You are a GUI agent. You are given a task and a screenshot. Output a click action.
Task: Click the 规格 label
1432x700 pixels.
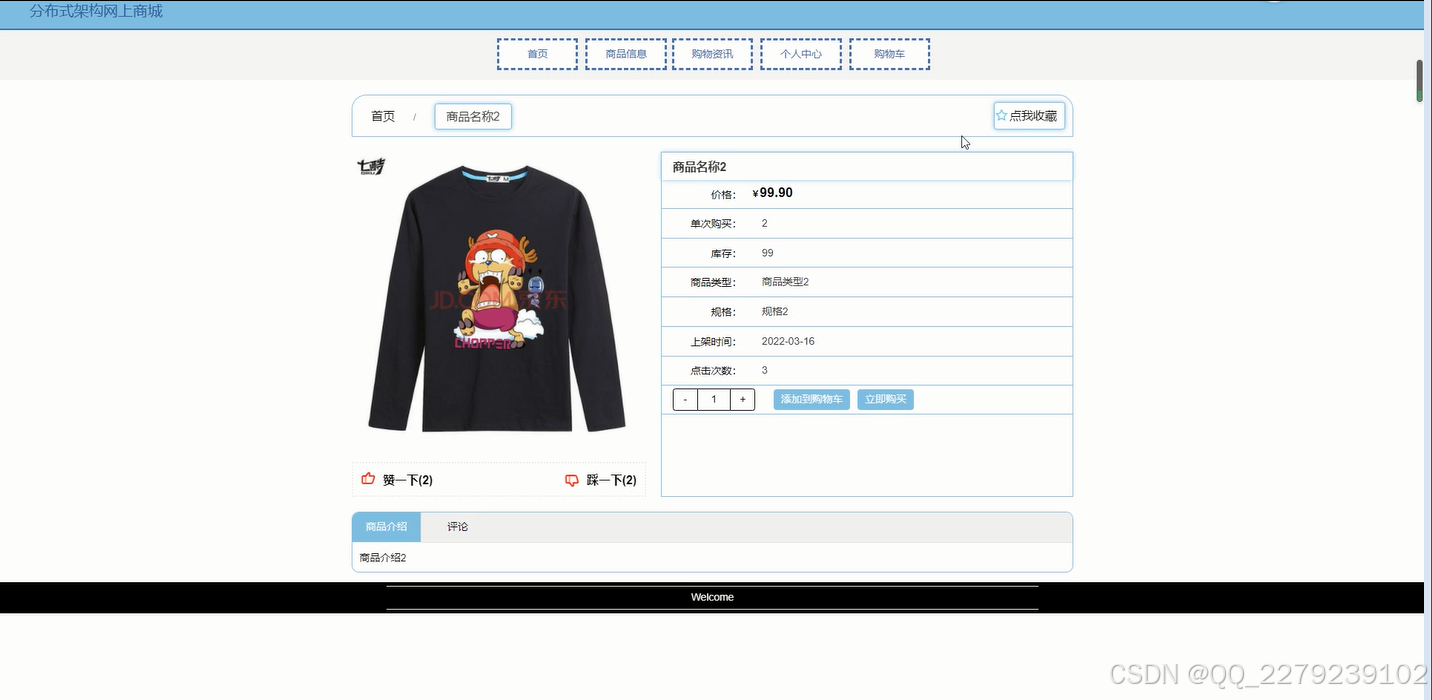tap(723, 313)
